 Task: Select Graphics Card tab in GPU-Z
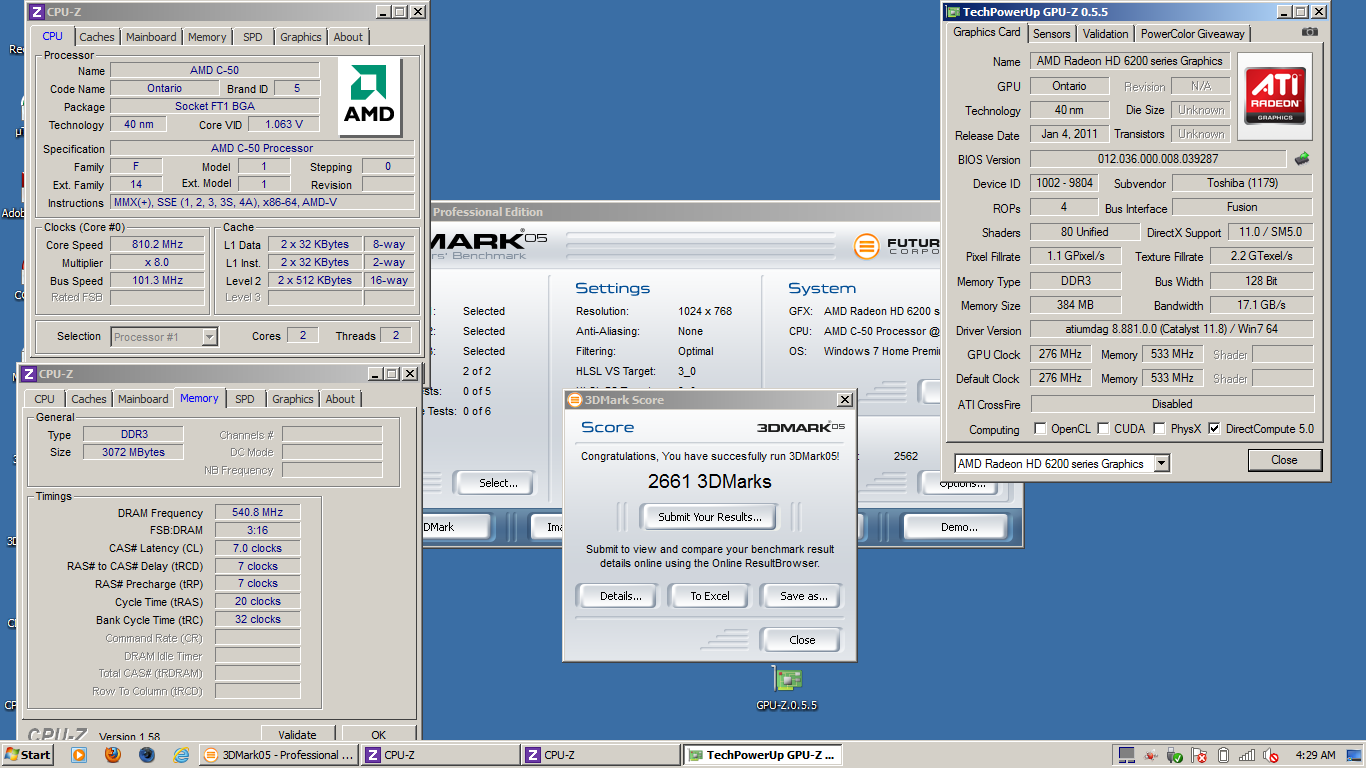click(987, 32)
